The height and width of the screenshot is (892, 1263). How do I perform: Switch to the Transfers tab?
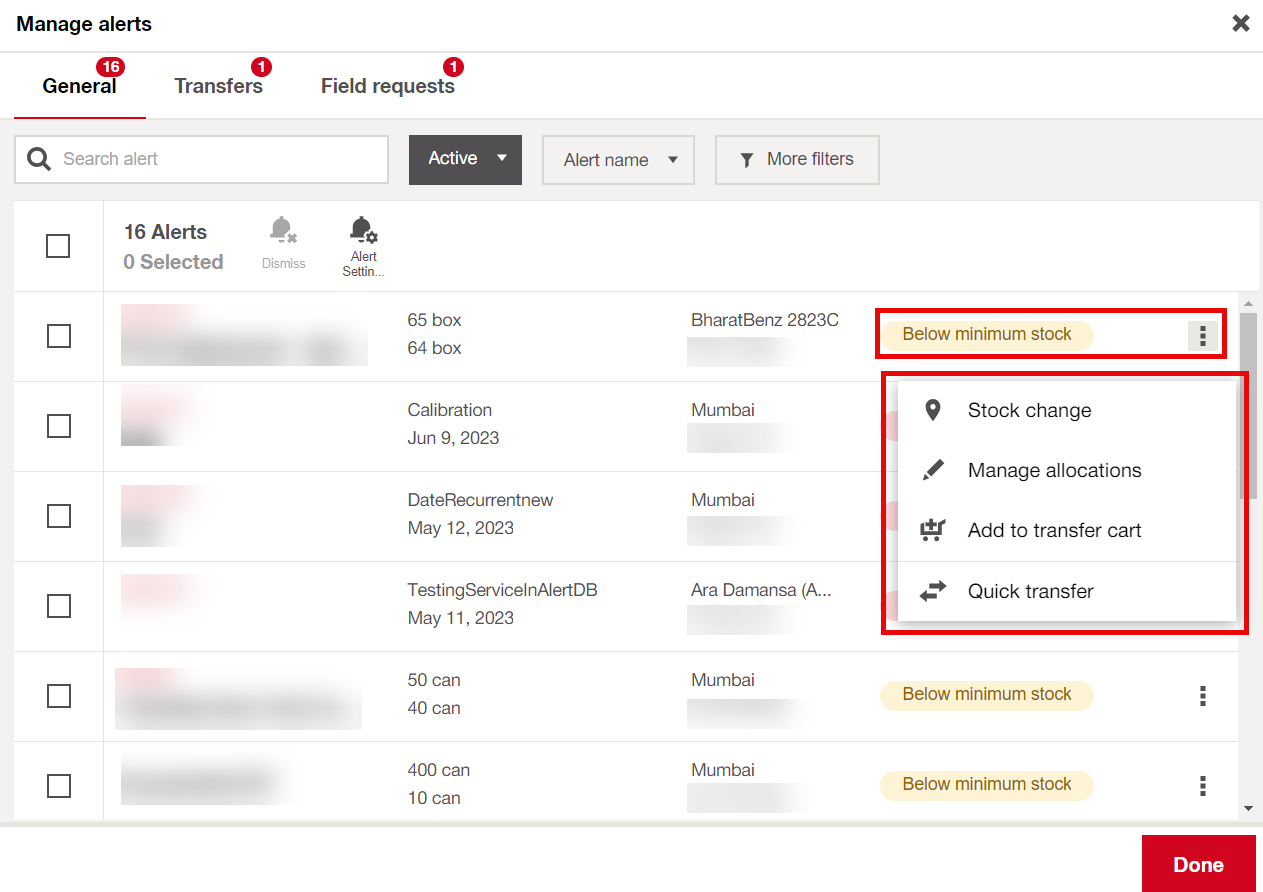(x=218, y=86)
